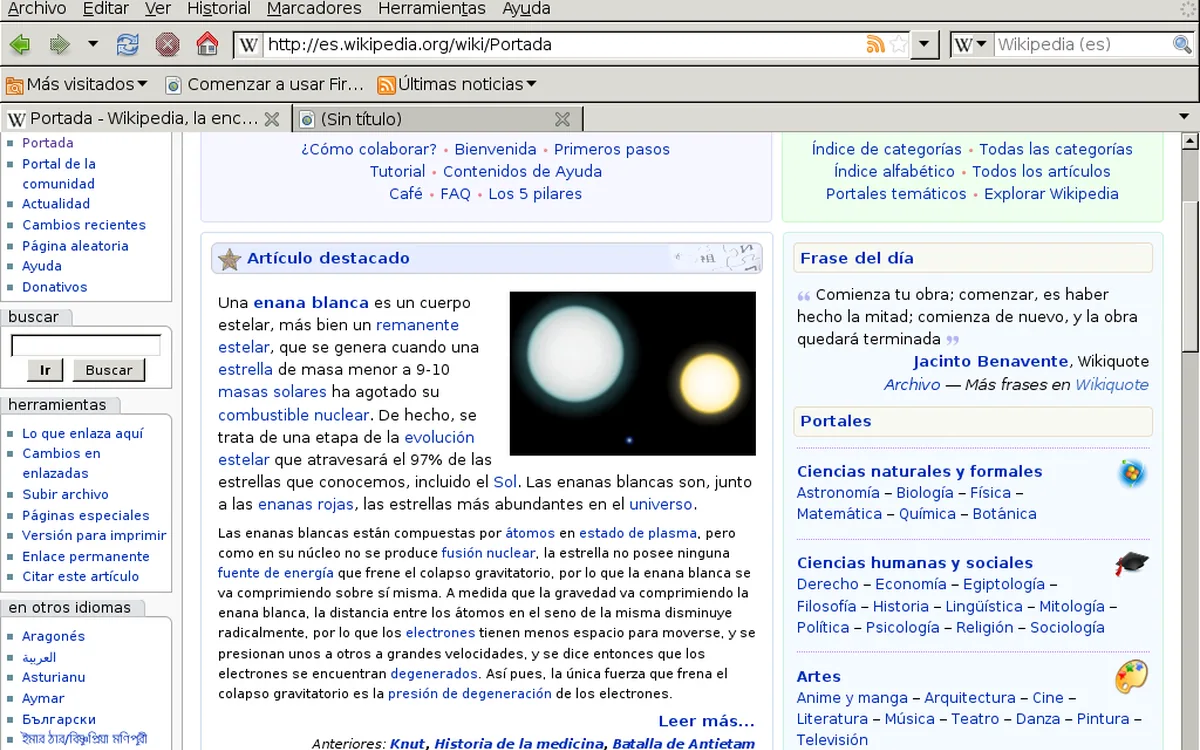1200x750 pixels.
Task: Go forward with the green forward arrow
Action: pyautogui.click(x=59, y=44)
